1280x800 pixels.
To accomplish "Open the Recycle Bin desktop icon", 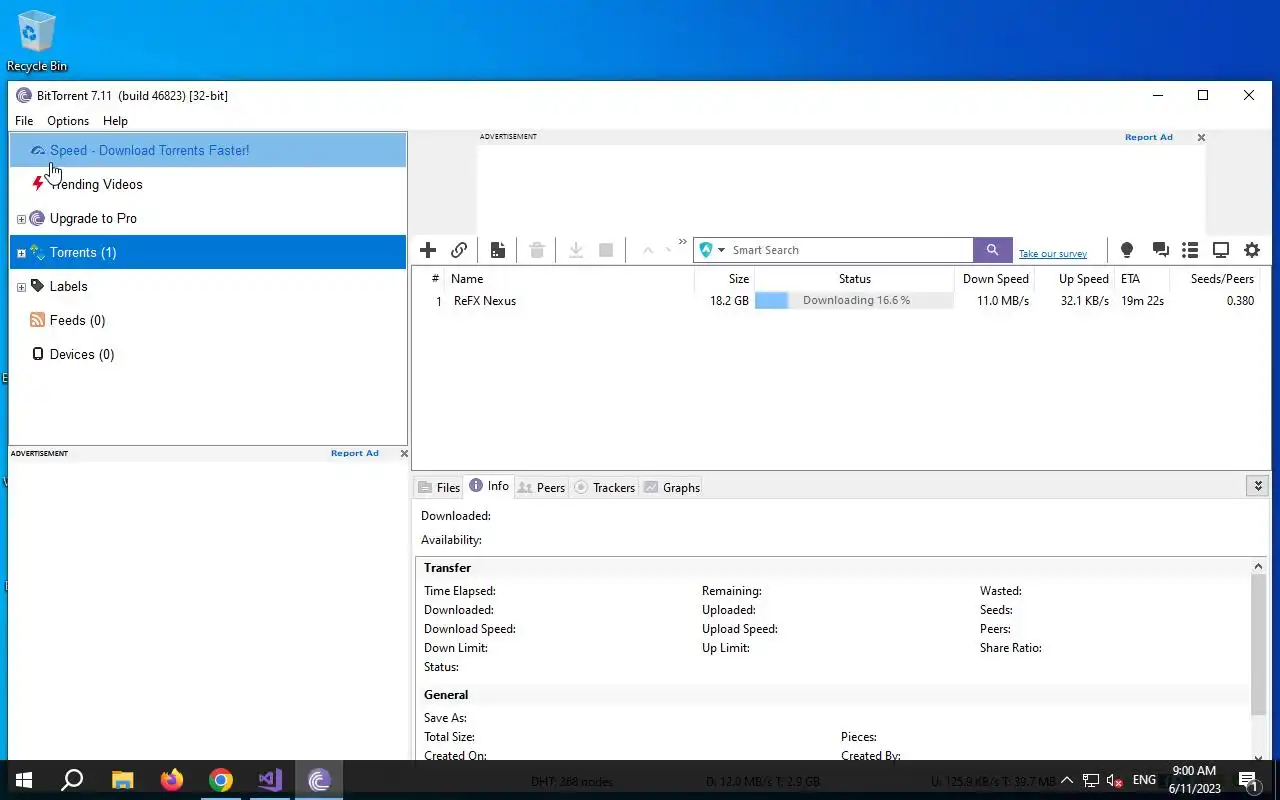I will pos(37,41).
